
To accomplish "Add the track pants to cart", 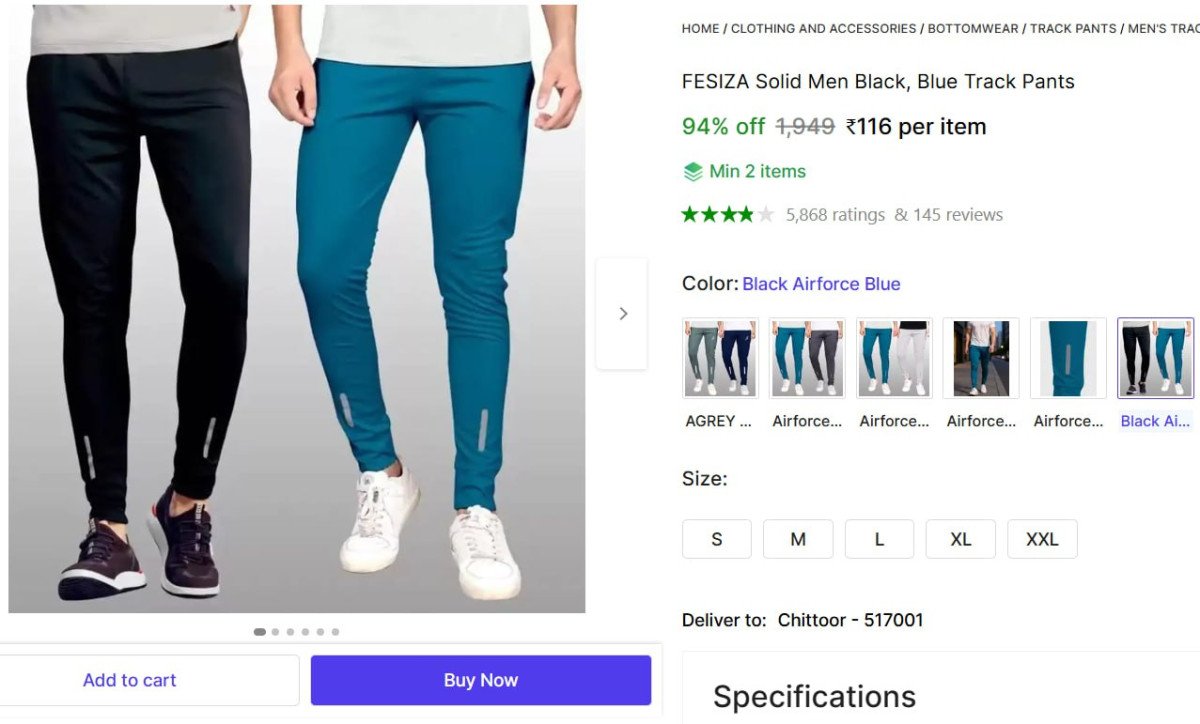I will [130, 680].
